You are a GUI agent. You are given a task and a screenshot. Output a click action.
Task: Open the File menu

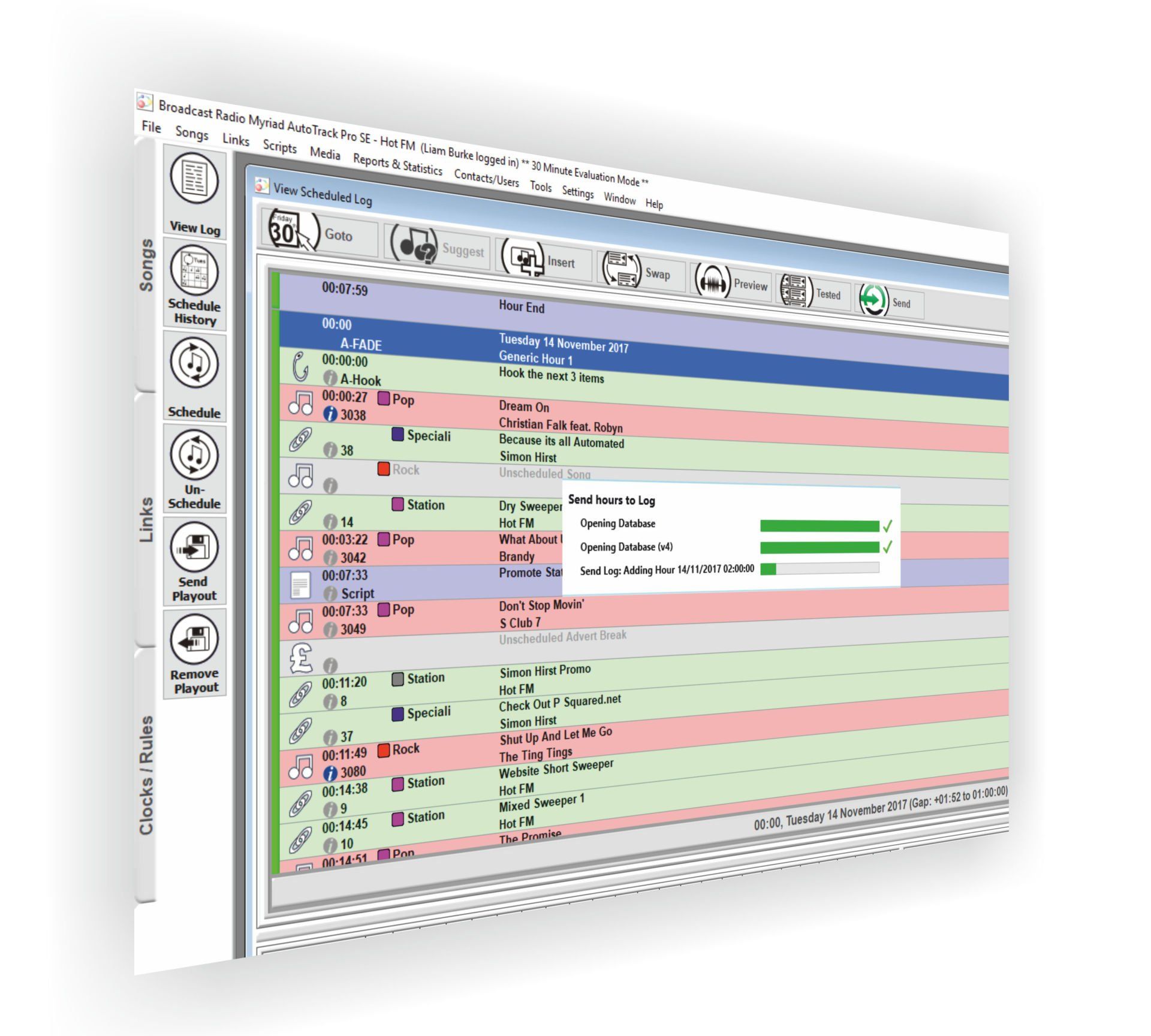[151, 127]
